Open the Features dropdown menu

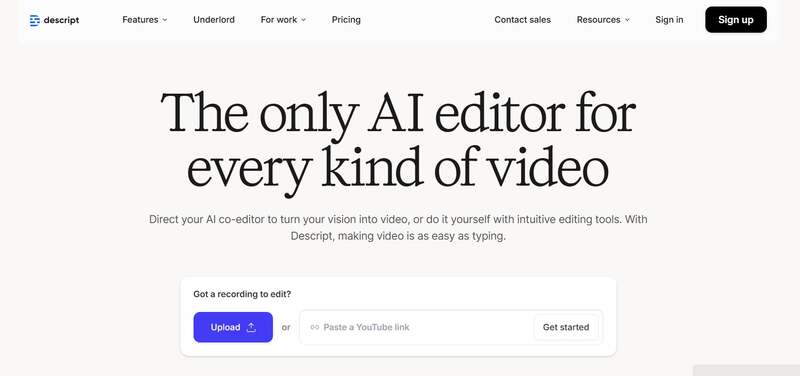coord(145,20)
